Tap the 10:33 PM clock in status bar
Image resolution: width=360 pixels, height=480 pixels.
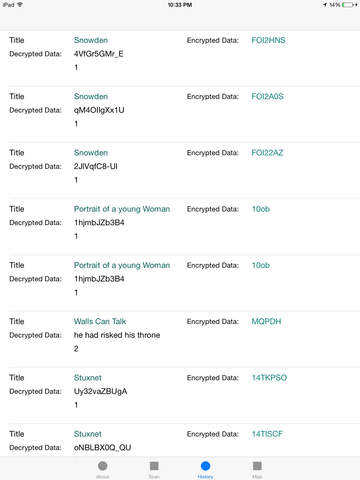[x=180, y=5]
